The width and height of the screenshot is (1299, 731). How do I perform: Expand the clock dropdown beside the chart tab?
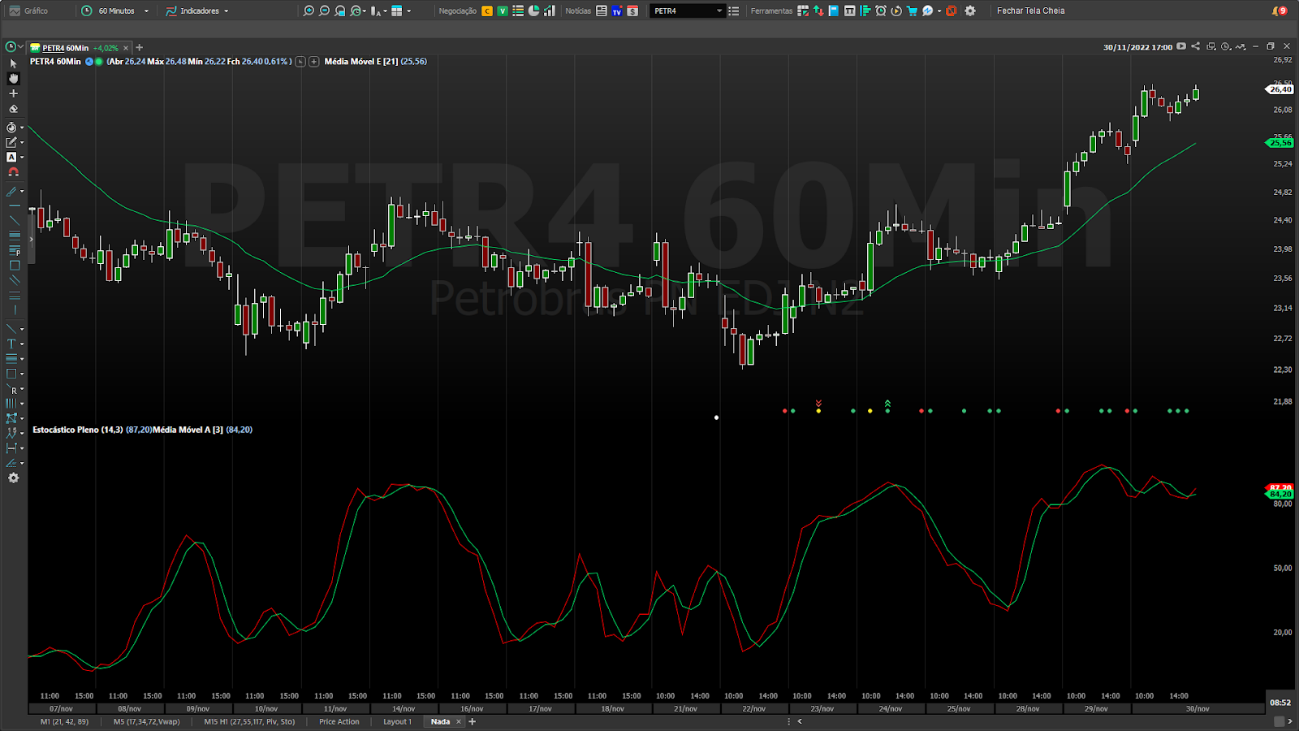pos(21,47)
